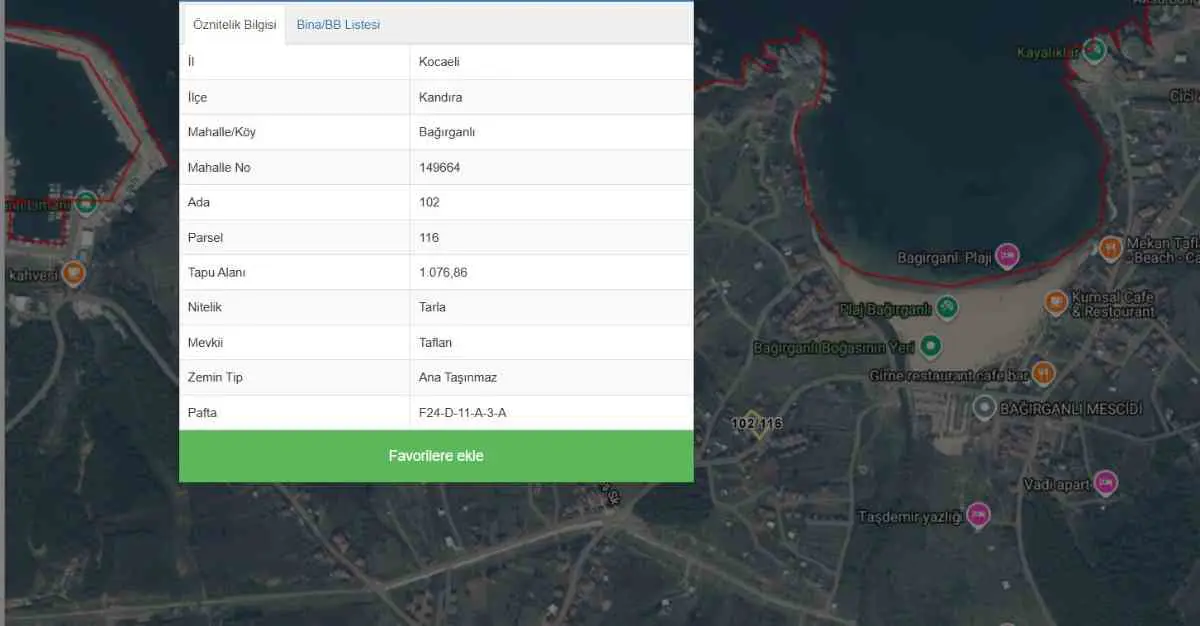Open the Bağırganlı Plajı pink lodging marker
This screenshot has height=626, width=1200.
1007,256
